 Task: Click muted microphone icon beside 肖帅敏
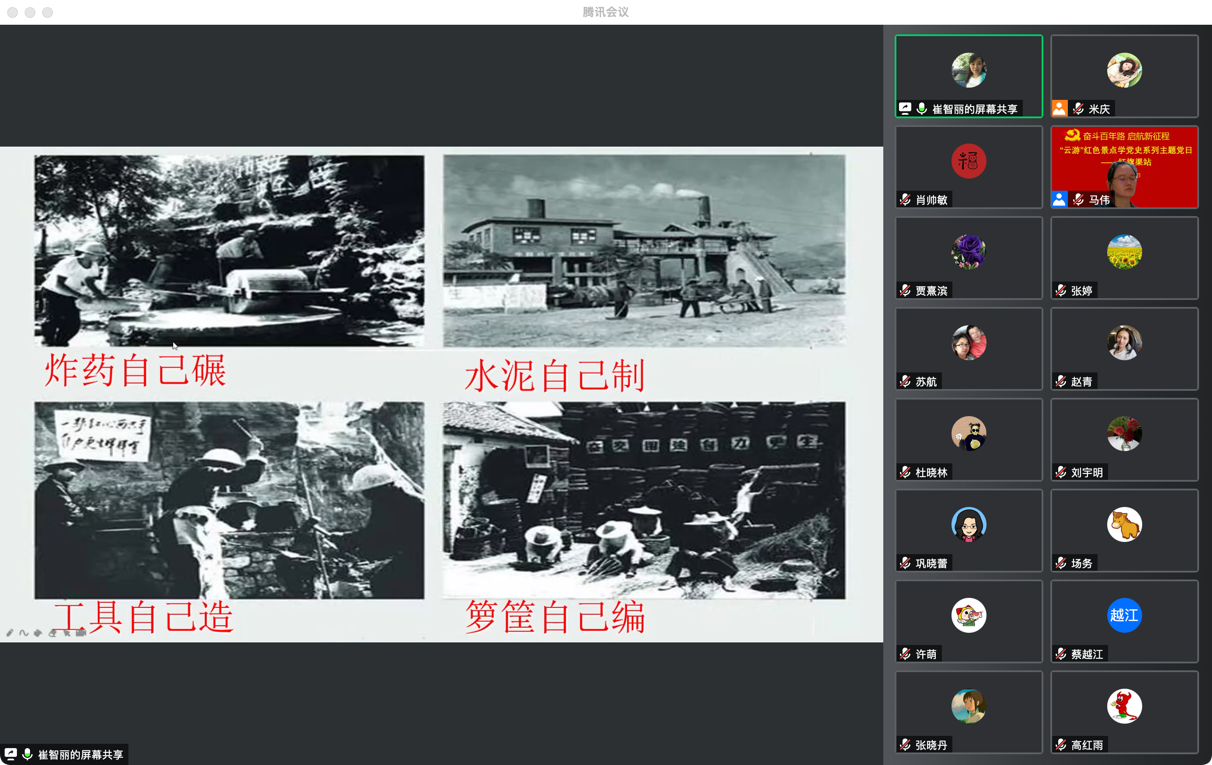pos(905,200)
